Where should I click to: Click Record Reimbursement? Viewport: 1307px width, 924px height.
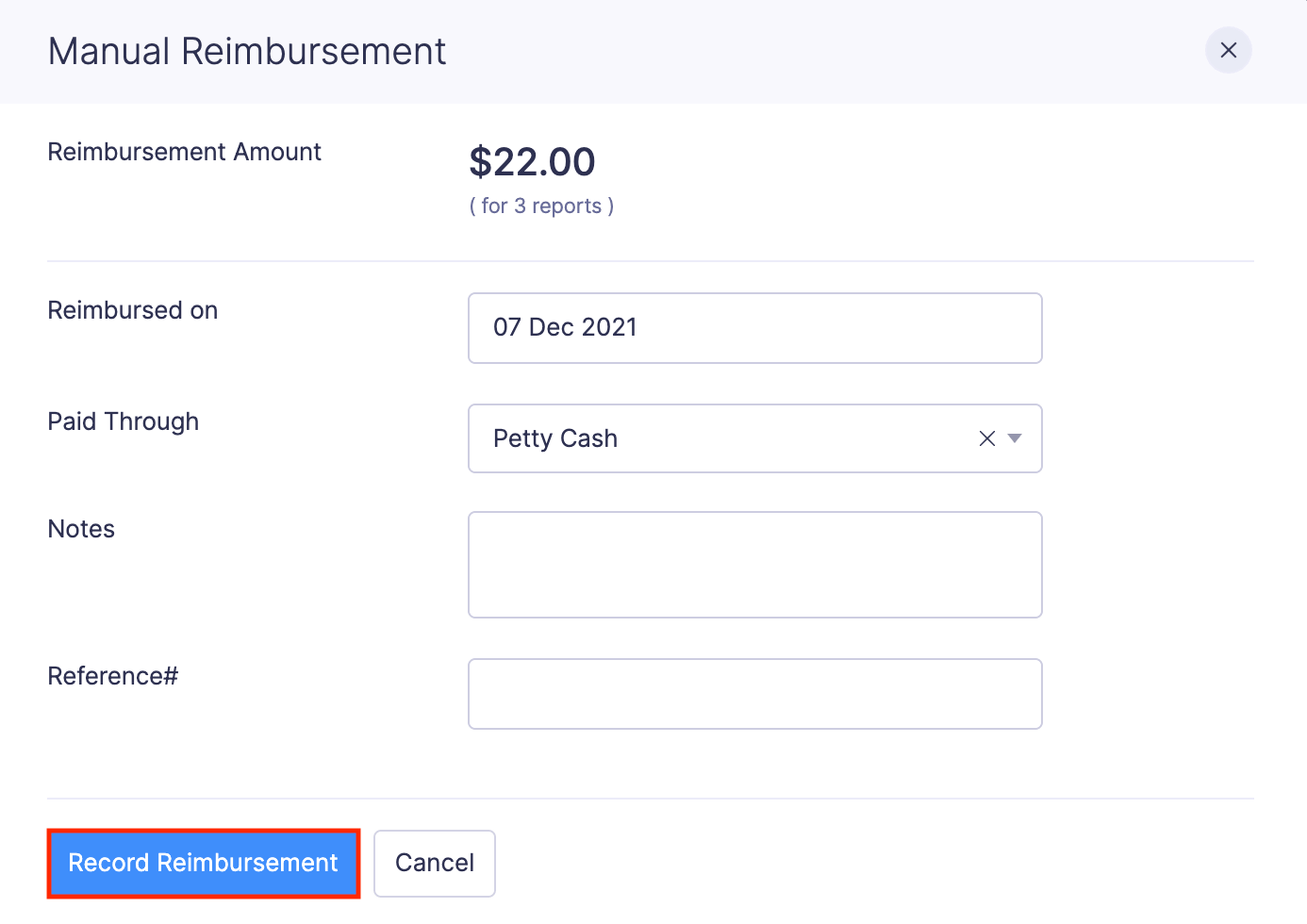(203, 863)
